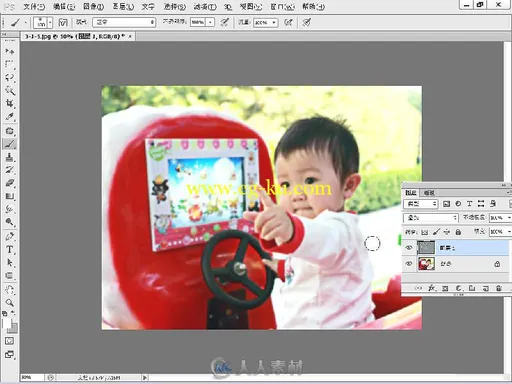Open the layer fill dropdown arrow
This screenshot has height=384, width=512.
(x=509, y=231)
